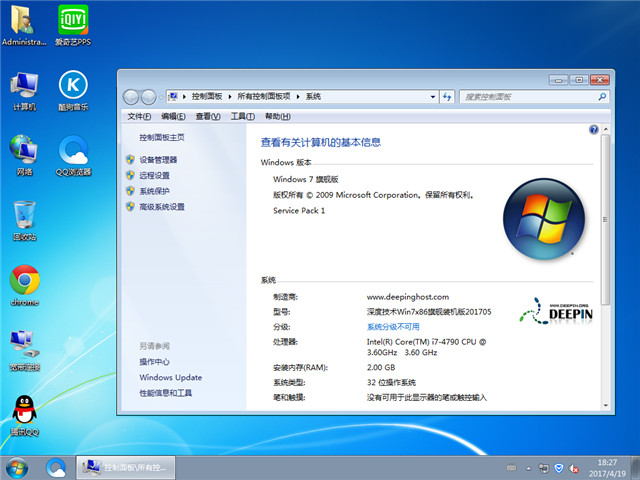Select the Computer (计算机) desktop icon
Screen dimensions: 640x480
pyautogui.click(x=24, y=91)
